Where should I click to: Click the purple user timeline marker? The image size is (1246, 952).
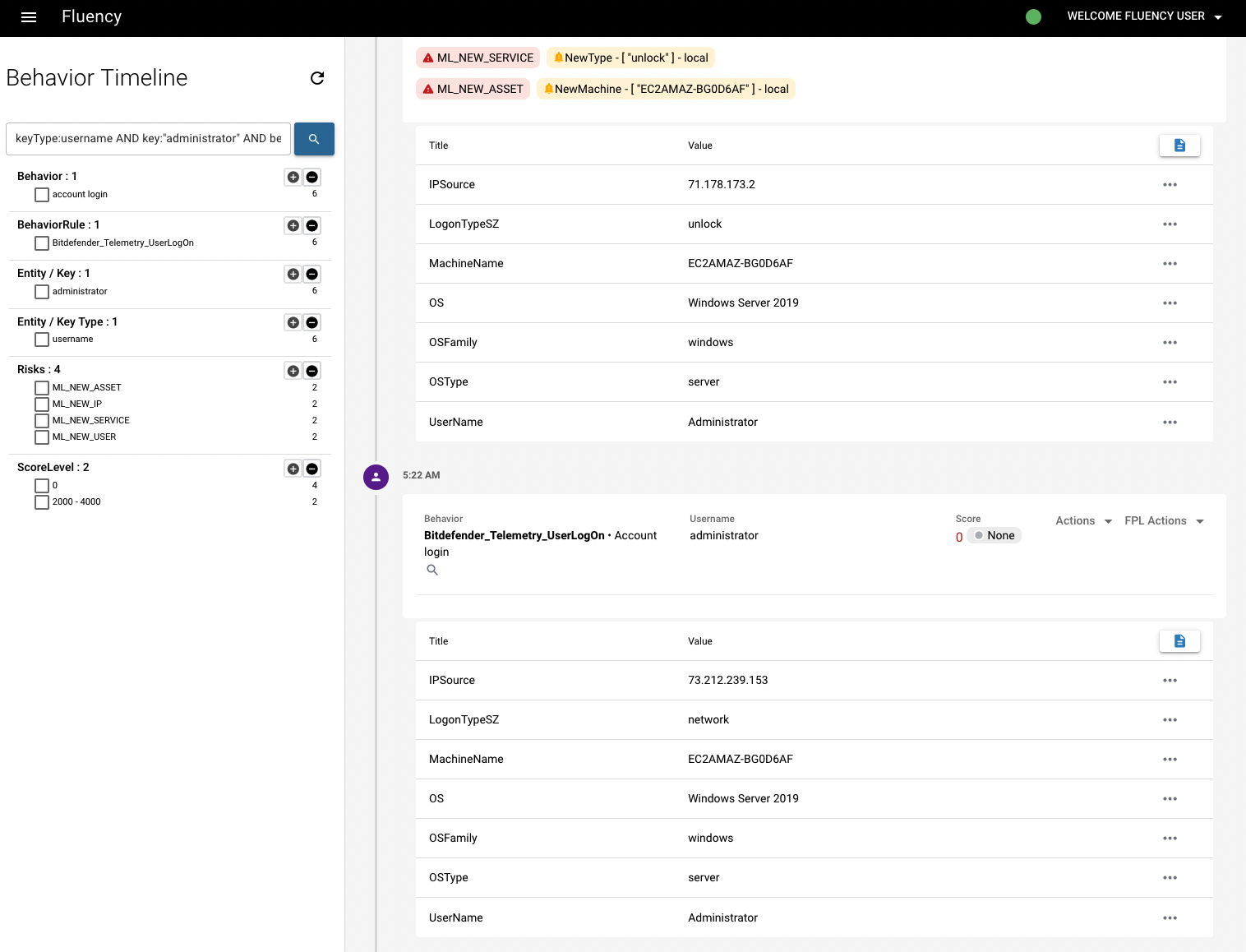tap(376, 477)
